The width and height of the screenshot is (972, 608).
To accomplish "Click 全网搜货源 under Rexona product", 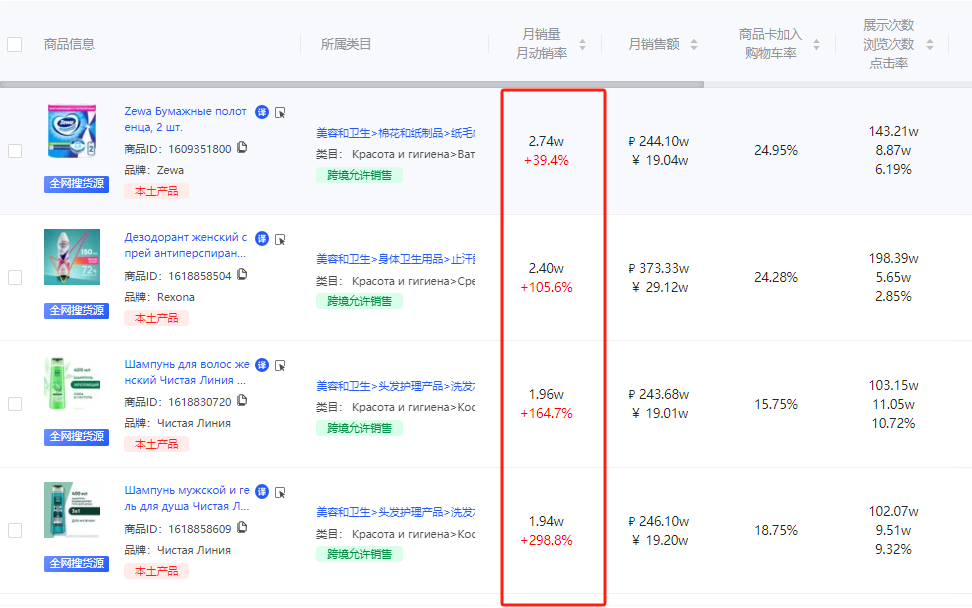I will click(76, 311).
